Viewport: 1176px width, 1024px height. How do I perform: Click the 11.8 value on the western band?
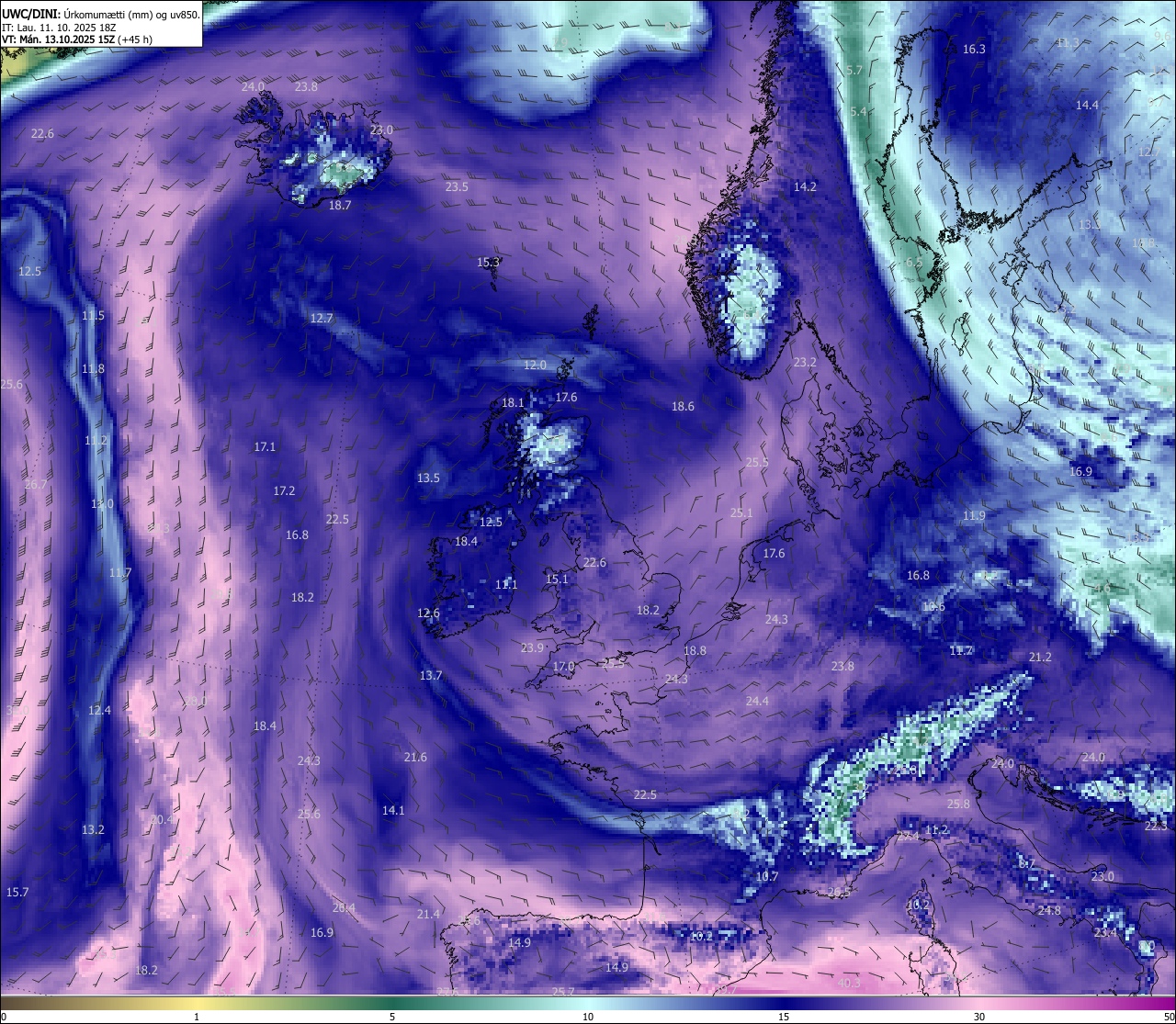point(93,368)
